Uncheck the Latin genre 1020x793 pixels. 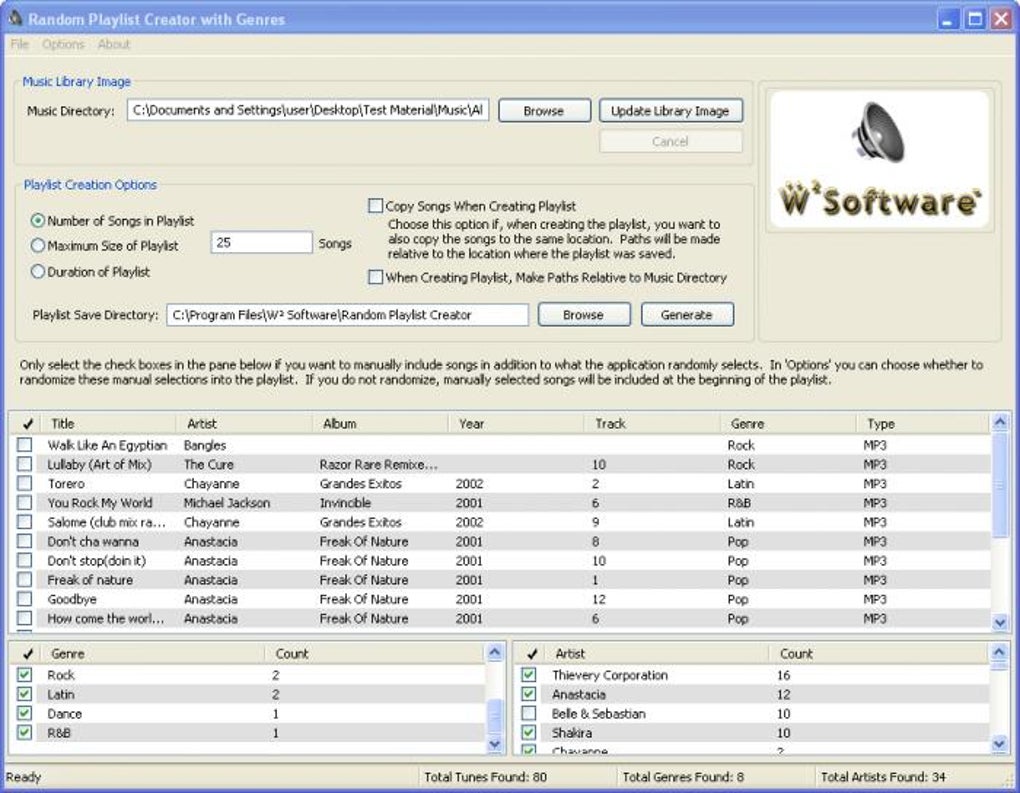coord(25,694)
